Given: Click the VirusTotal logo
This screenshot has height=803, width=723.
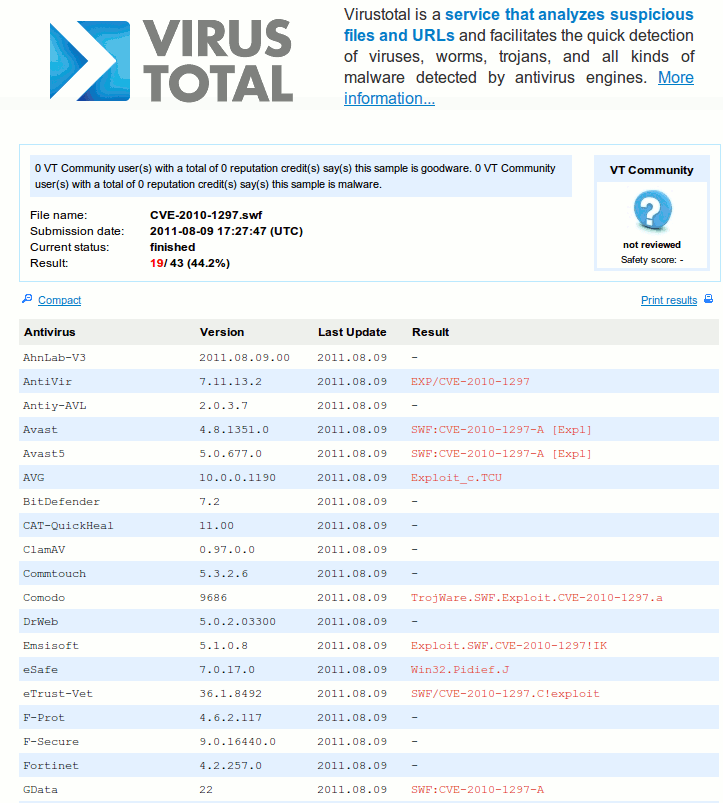Looking at the screenshot, I should click(x=170, y=61).
